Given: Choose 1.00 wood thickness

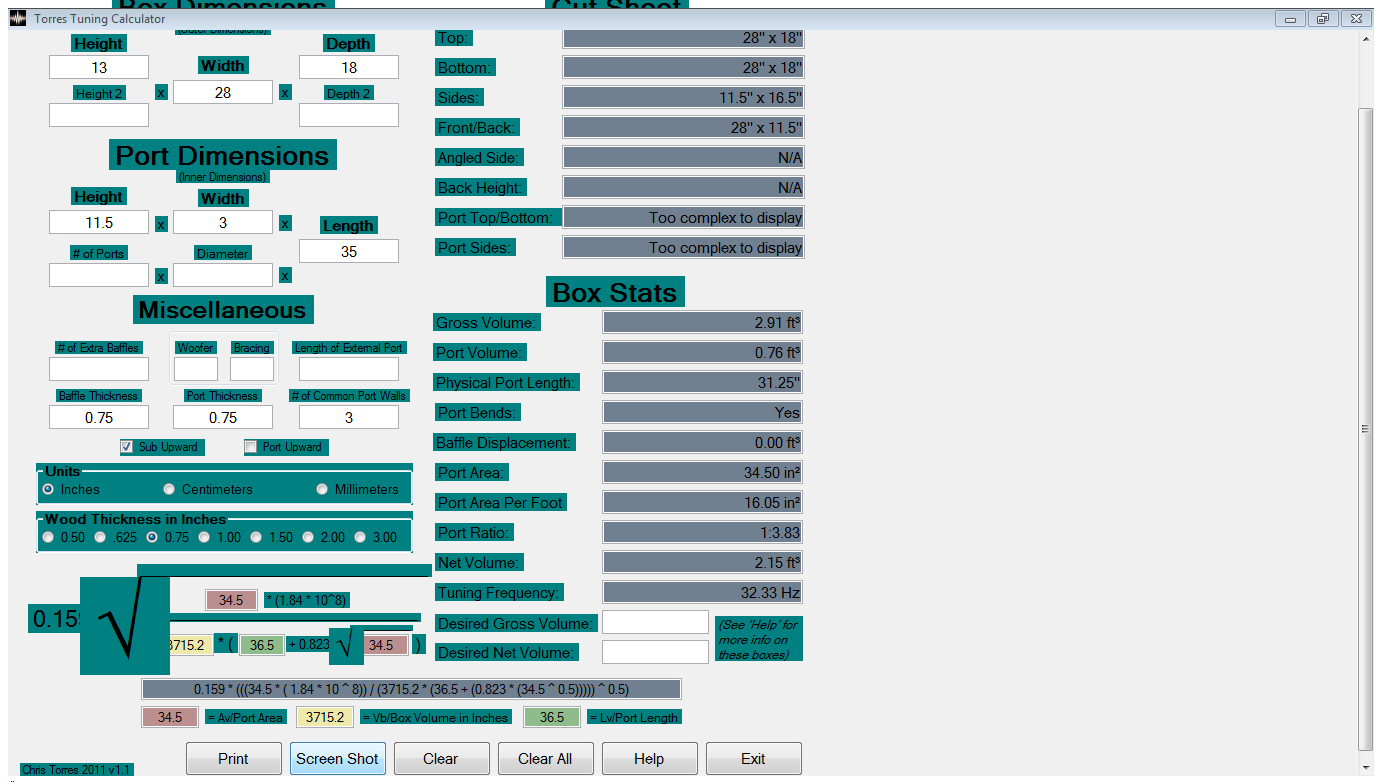Looking at the screenshot, I should (204, 537).
